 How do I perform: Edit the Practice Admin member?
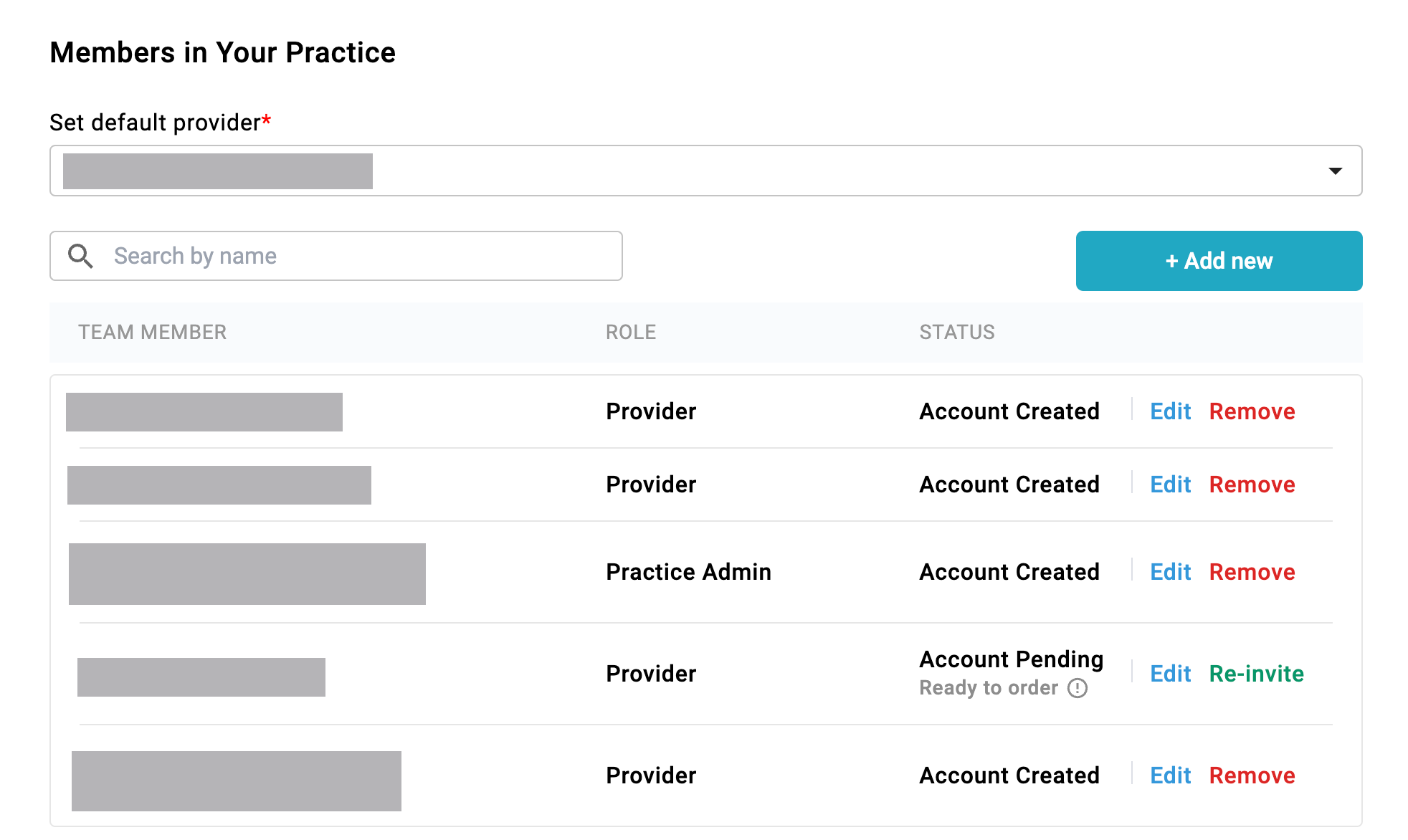1170,572
